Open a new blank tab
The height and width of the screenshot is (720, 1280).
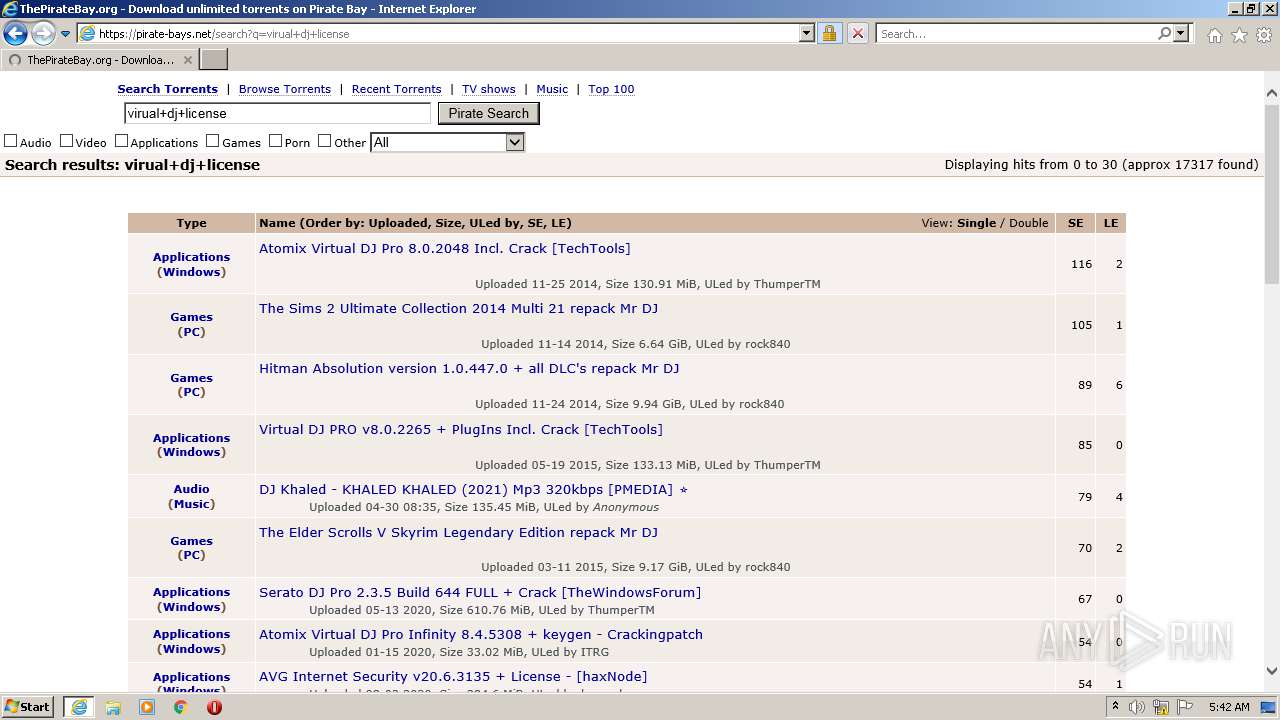(x=214, y=60)
